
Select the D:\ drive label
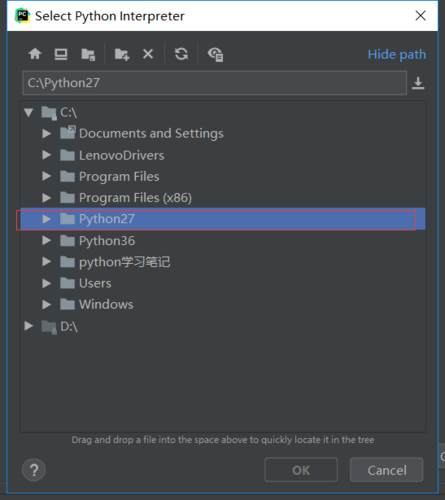[x=69, y=327]
